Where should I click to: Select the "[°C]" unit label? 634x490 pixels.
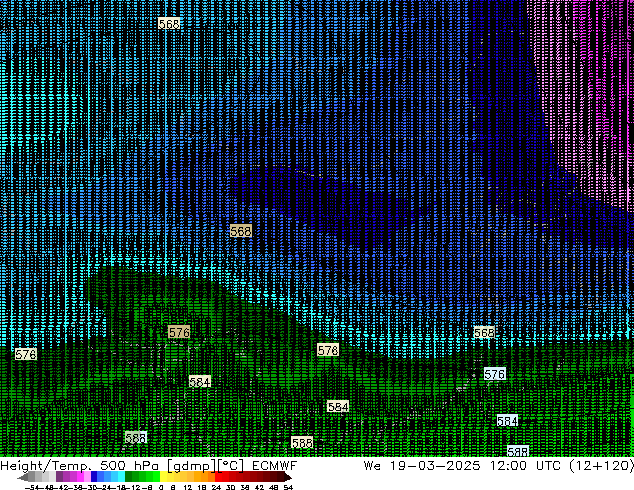[231, 466]
